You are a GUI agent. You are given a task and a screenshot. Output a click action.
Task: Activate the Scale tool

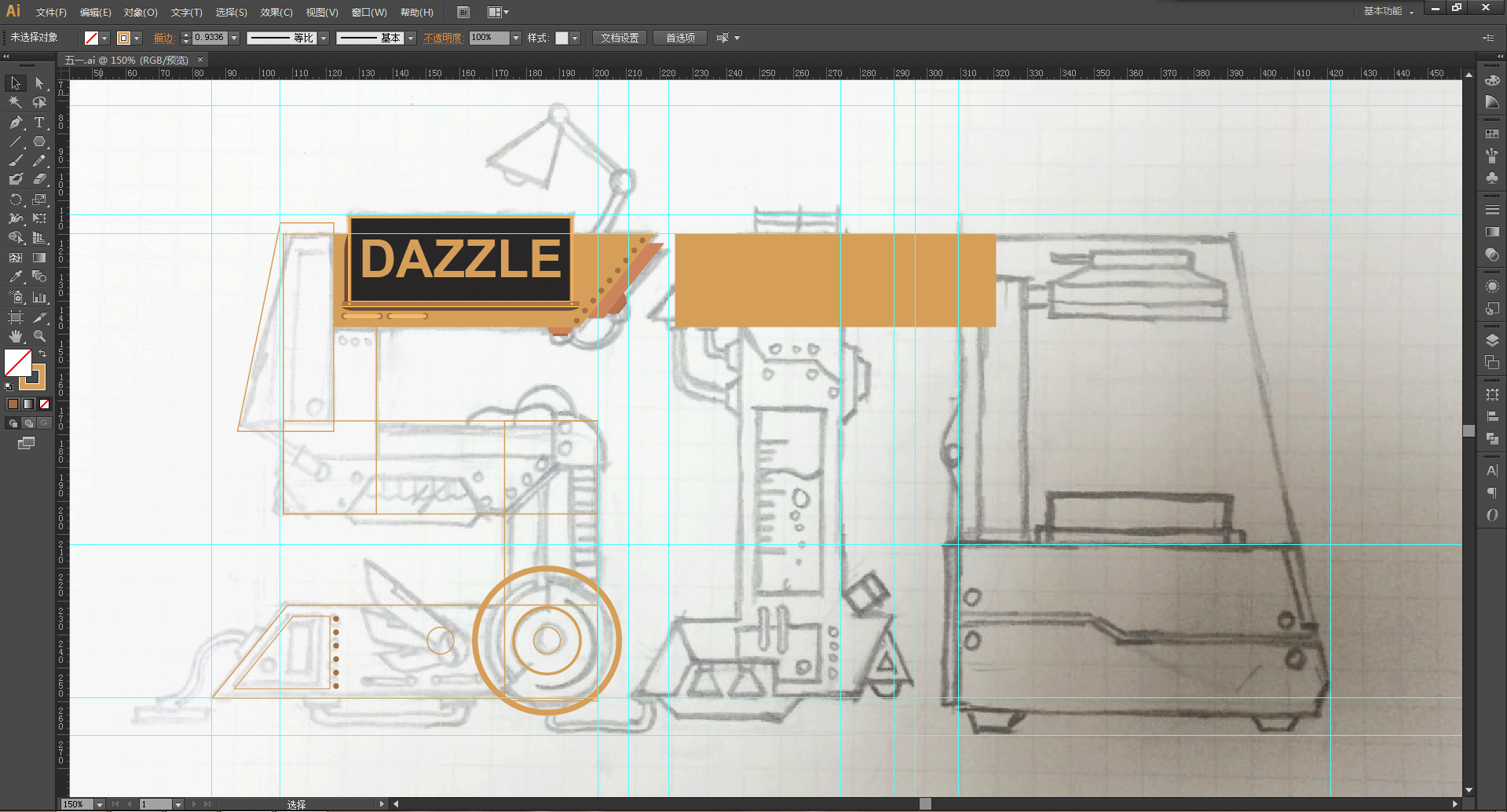tap(39, 199)
